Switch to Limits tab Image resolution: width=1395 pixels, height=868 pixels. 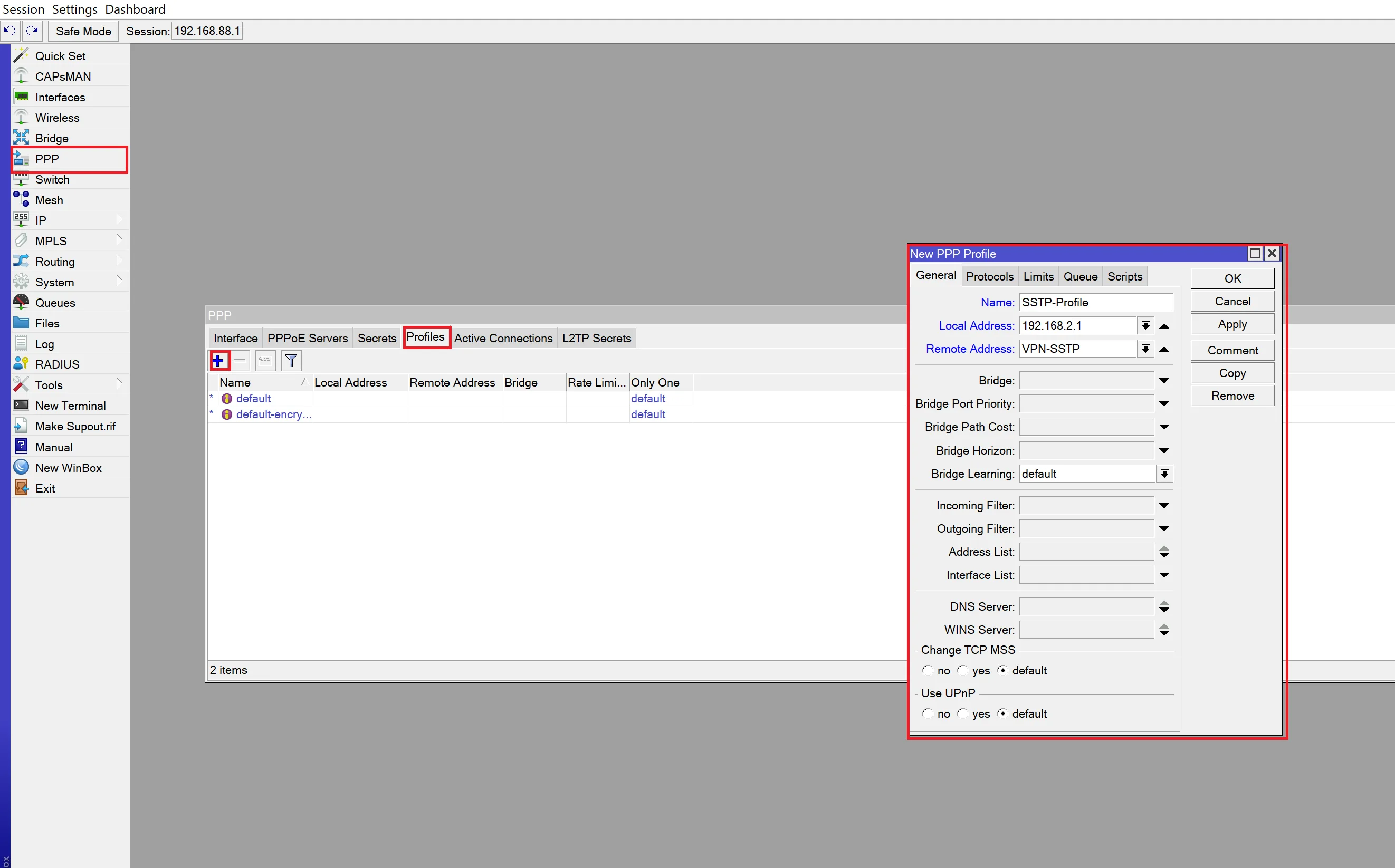click(1038, 277)
